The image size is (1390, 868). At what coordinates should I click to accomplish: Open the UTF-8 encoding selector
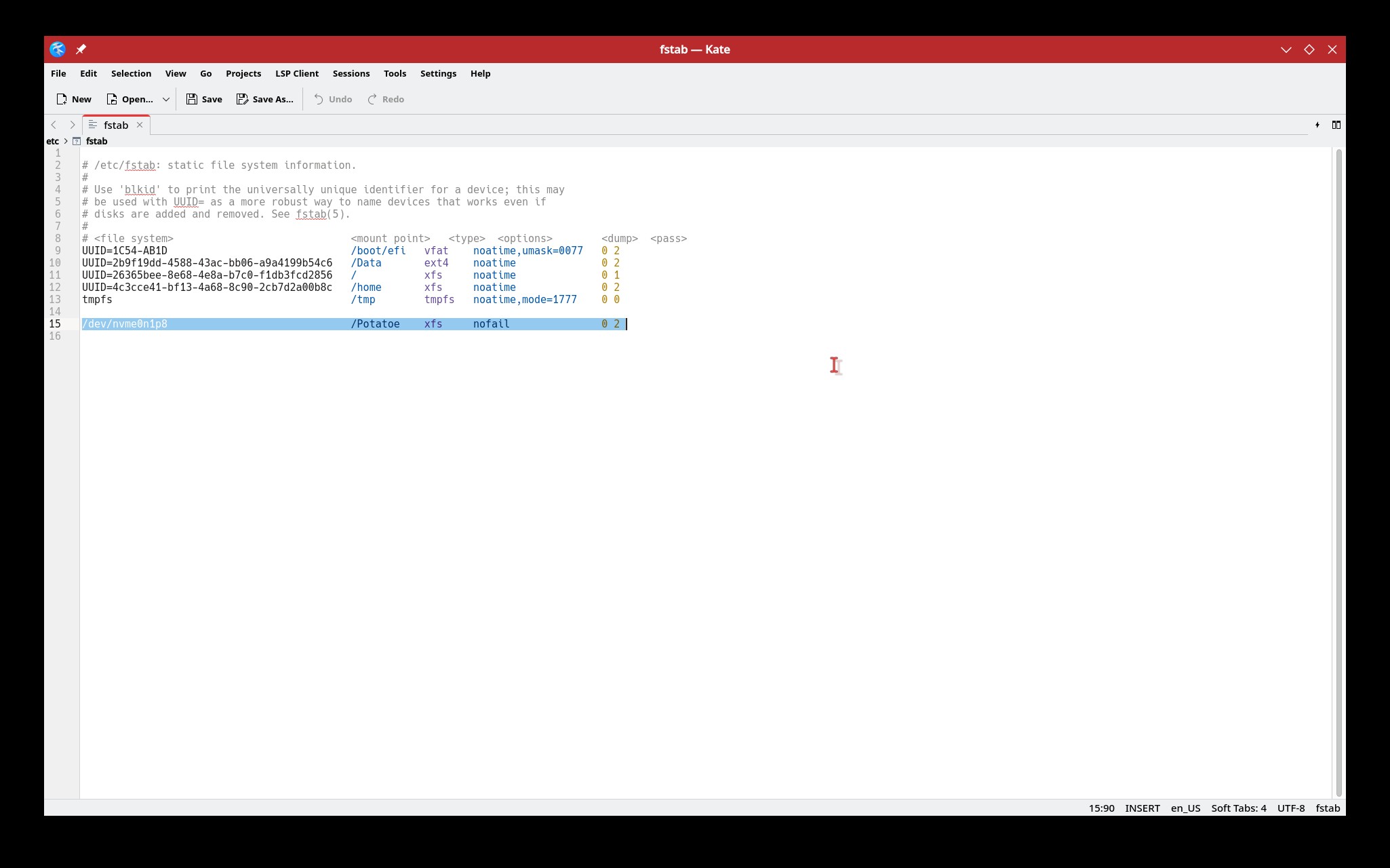pos(1290,808)
